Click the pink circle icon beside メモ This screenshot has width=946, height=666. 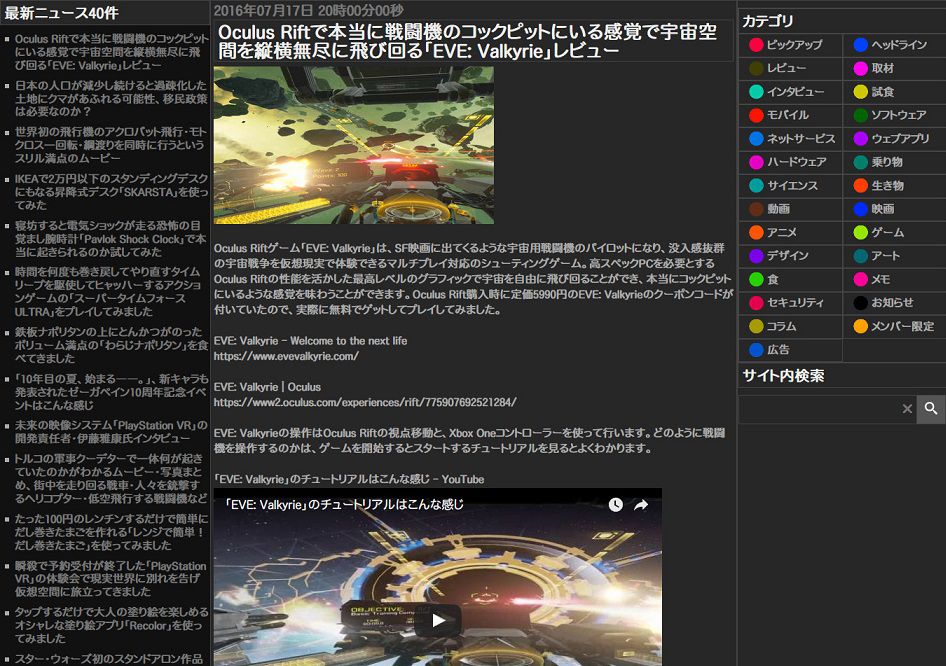pos(861,279)
